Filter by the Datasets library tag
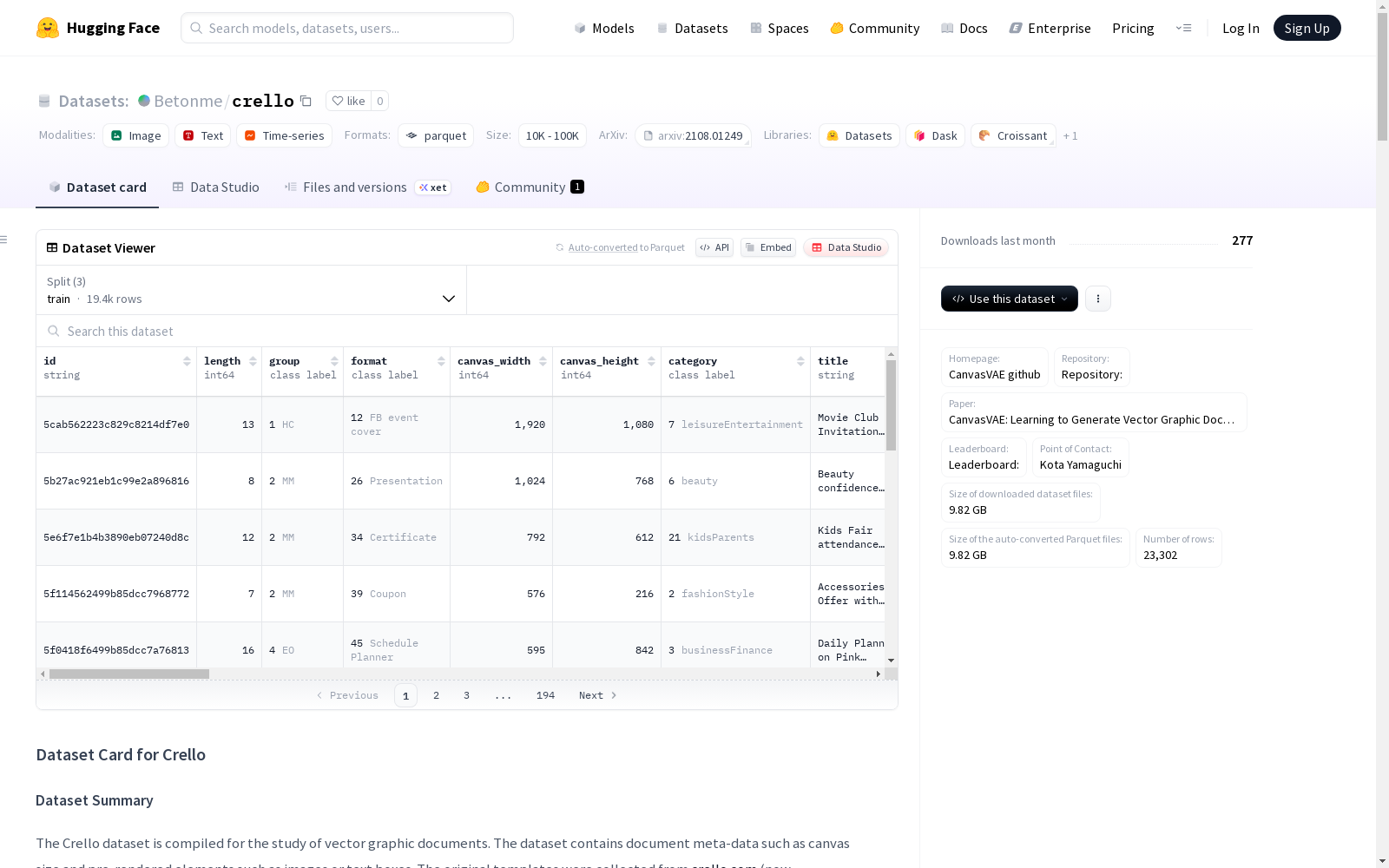 click(859, 135)
